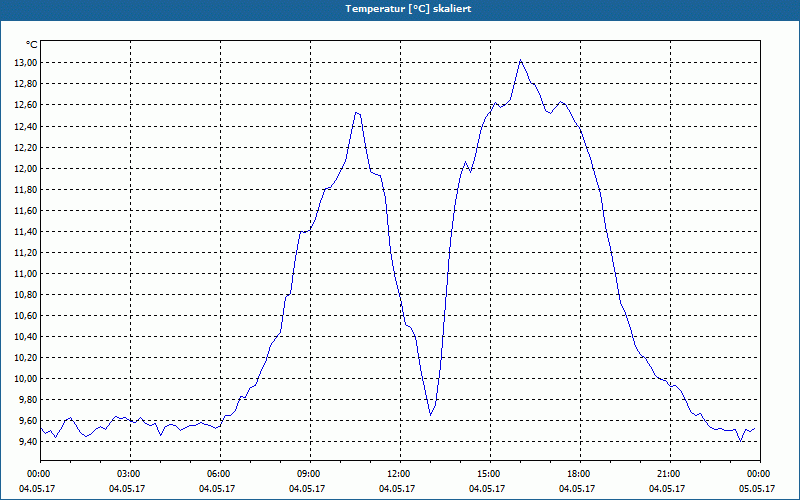800x500 pixels.
Task: Click the 12,80 y-axis value
Action: tap(27, 84)
